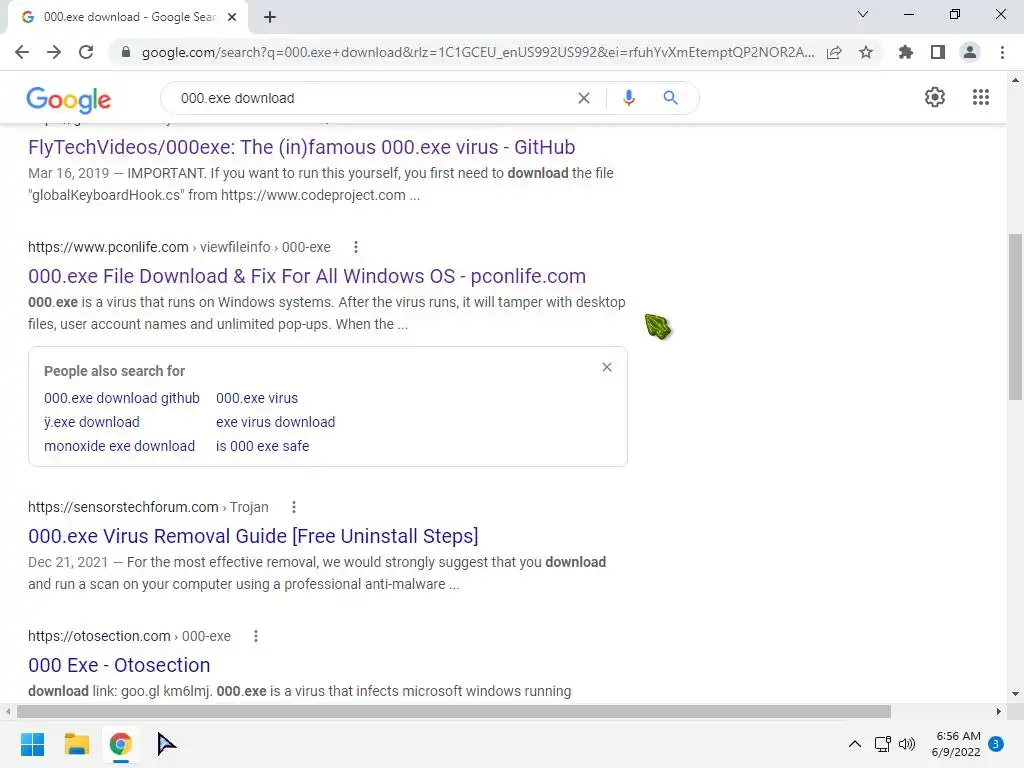Clear the search box with the X
Image resolution: width=1024 pixels, height=768 pixels.
584,98
